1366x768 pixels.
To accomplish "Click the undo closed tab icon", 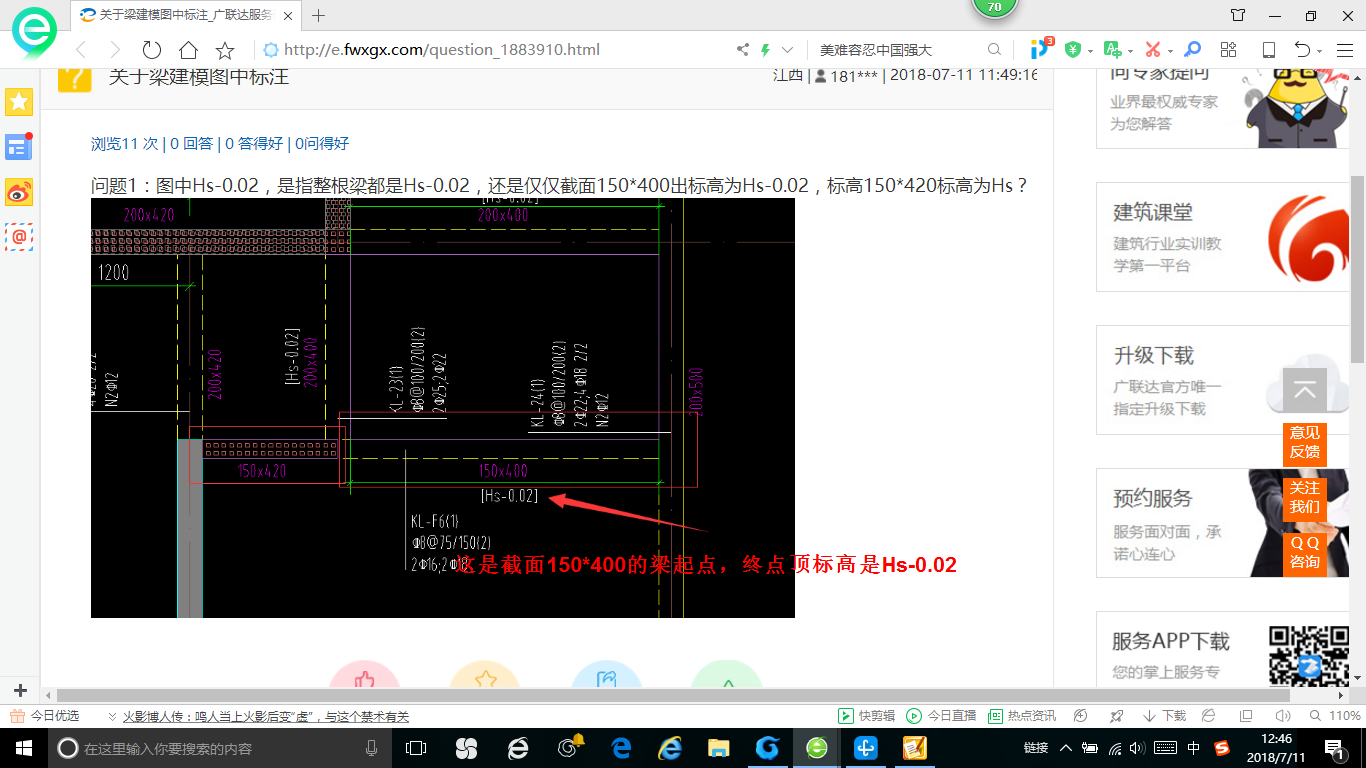I will tap(1302, 50).
